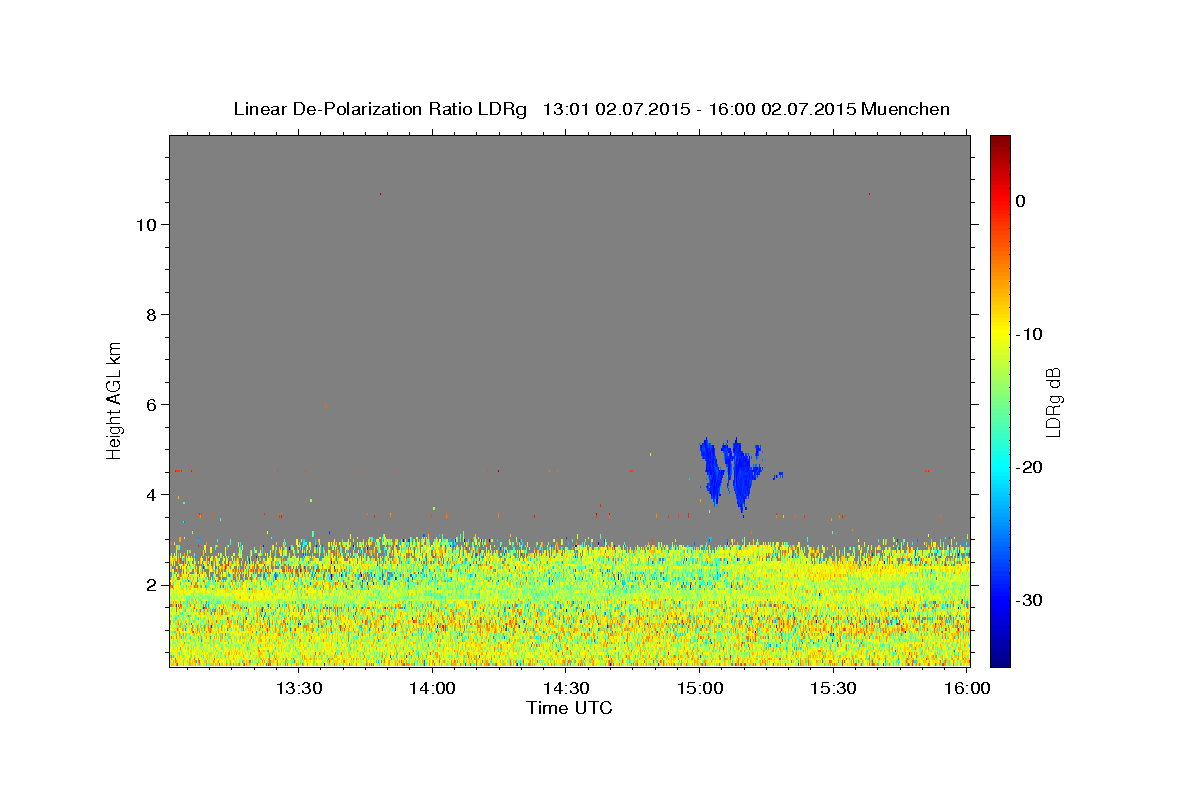Click the height tick label 6
The width and height of the screenshot is (1200, 800).
pos(151,404)
